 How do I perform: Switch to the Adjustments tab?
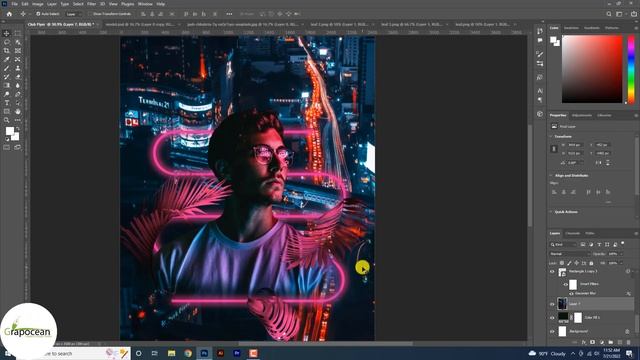point(582,116)
